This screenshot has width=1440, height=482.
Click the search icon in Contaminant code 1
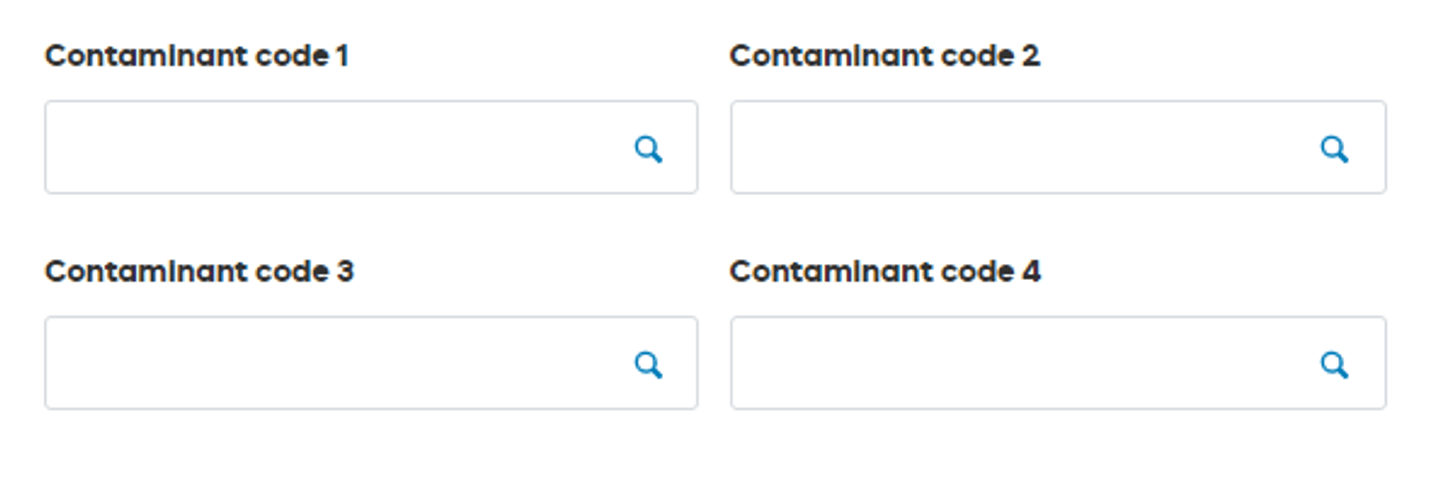tap(648, 149)
